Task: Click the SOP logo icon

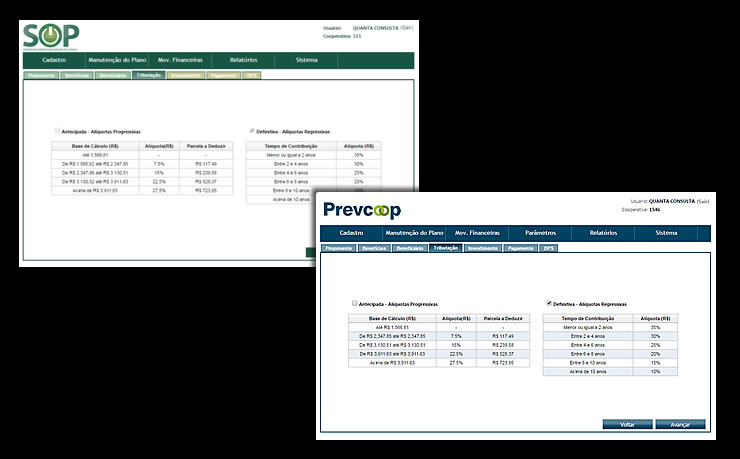Action: coord(51,34)
